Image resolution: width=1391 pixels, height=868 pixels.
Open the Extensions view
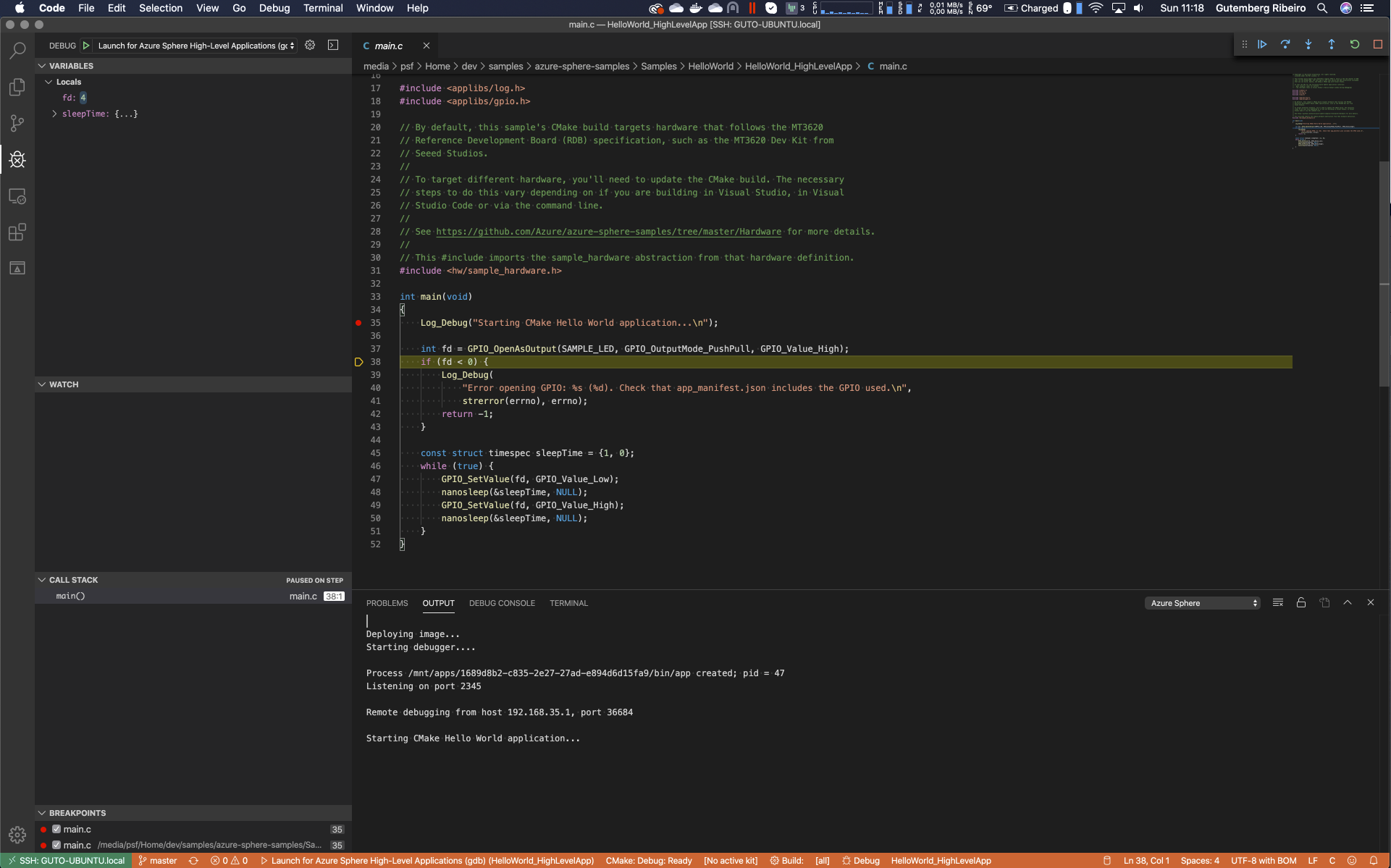(x=17, y=232)
